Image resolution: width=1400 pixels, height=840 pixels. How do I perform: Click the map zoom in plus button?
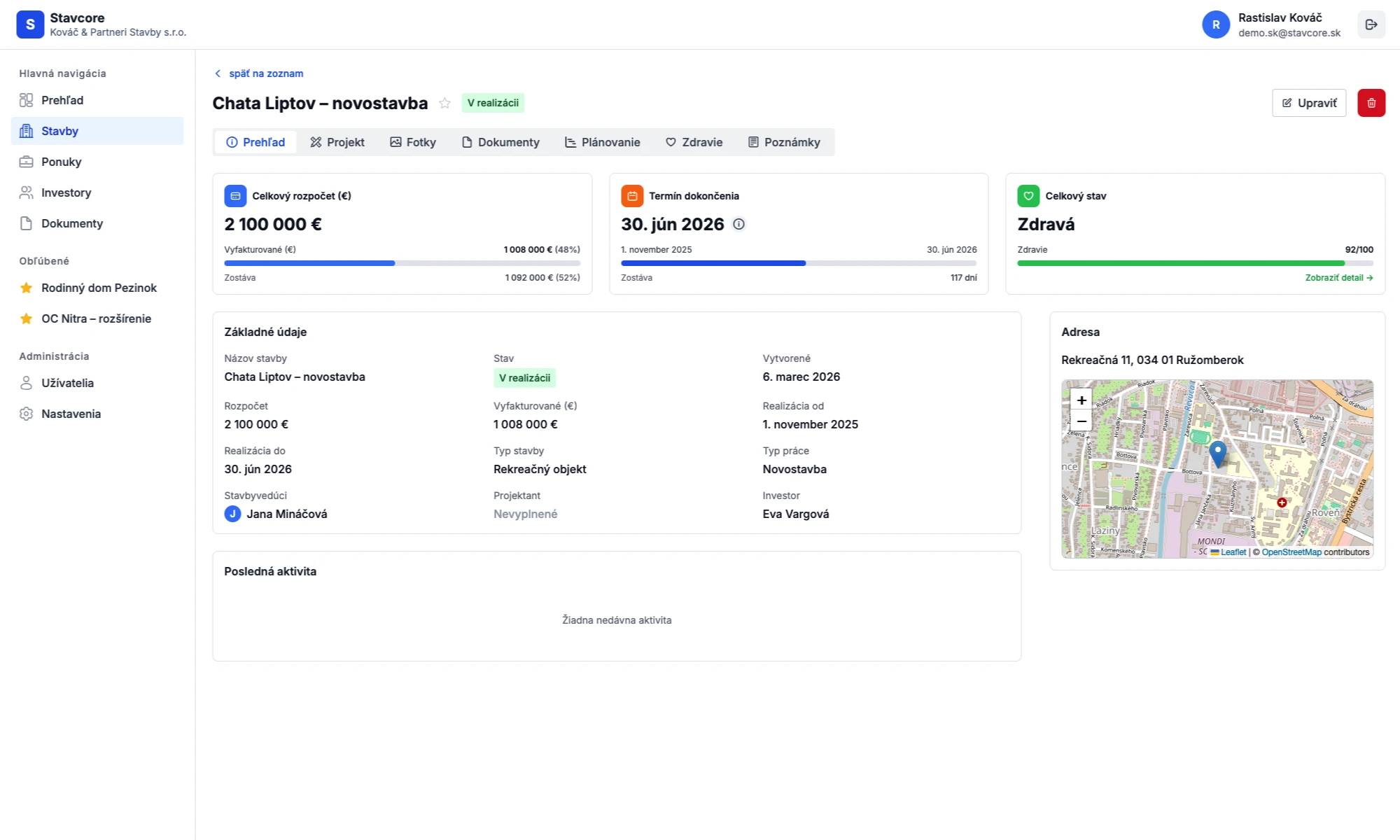click(x=1081, y=400)
